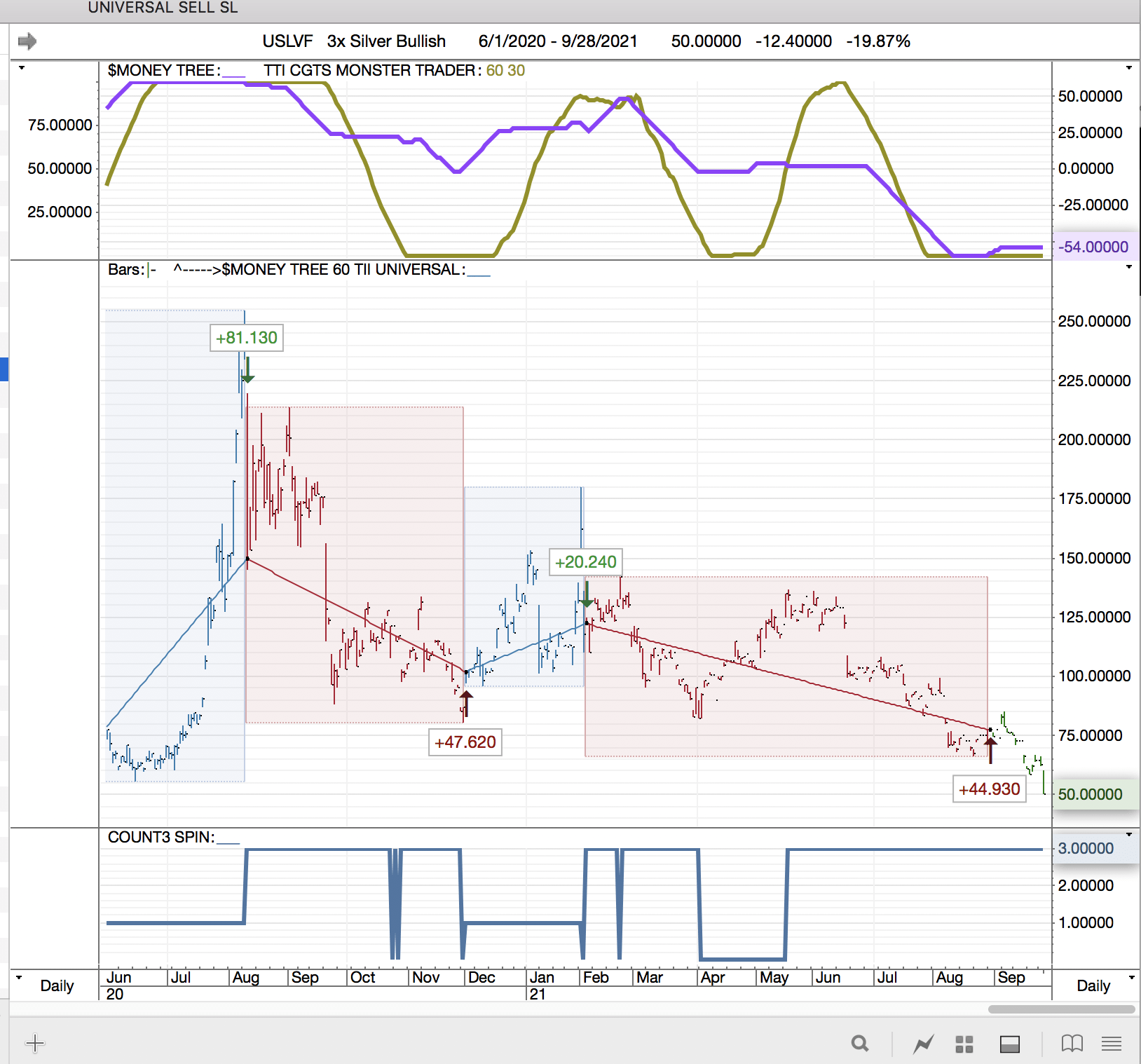Viewport: 1141px width, 1064px height.
Task: Switch to the four-square grid layout icon
Action: (x=964, y=1044)
